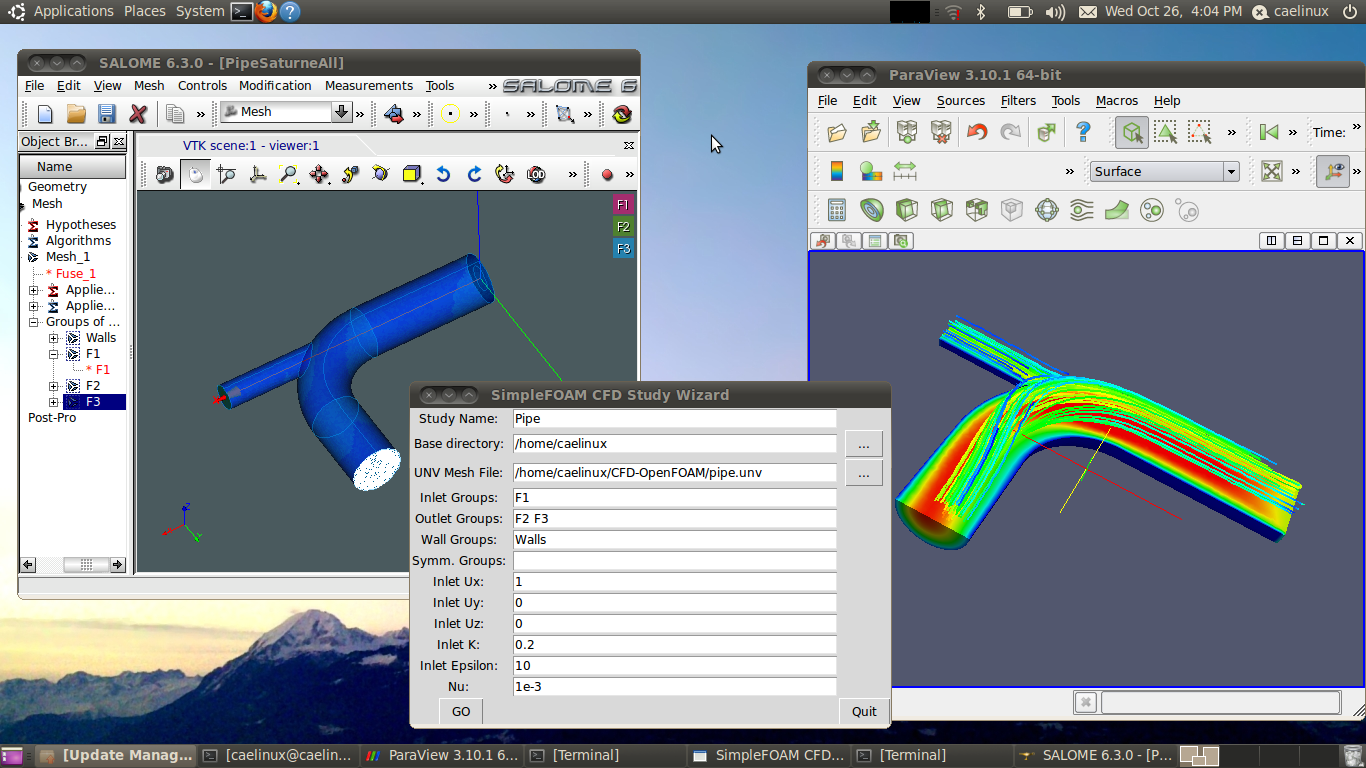Click the Stream Tracer filter icon
The width and height of the screenshot is (1366, 768).
point(1081,210)
